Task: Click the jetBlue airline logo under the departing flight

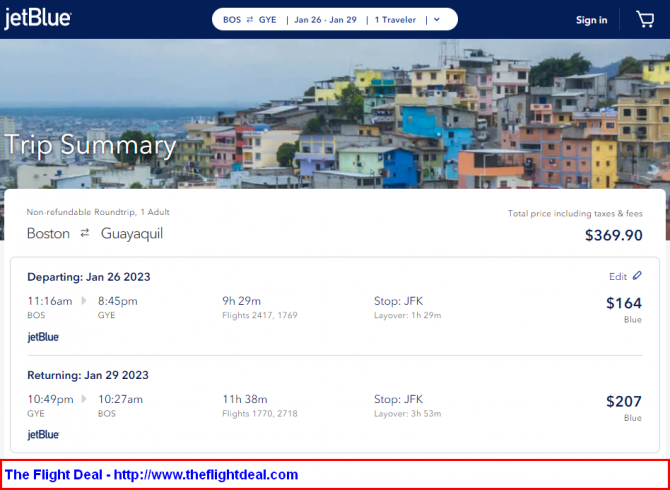Action: pyautogui.click(x=43, y=337)
